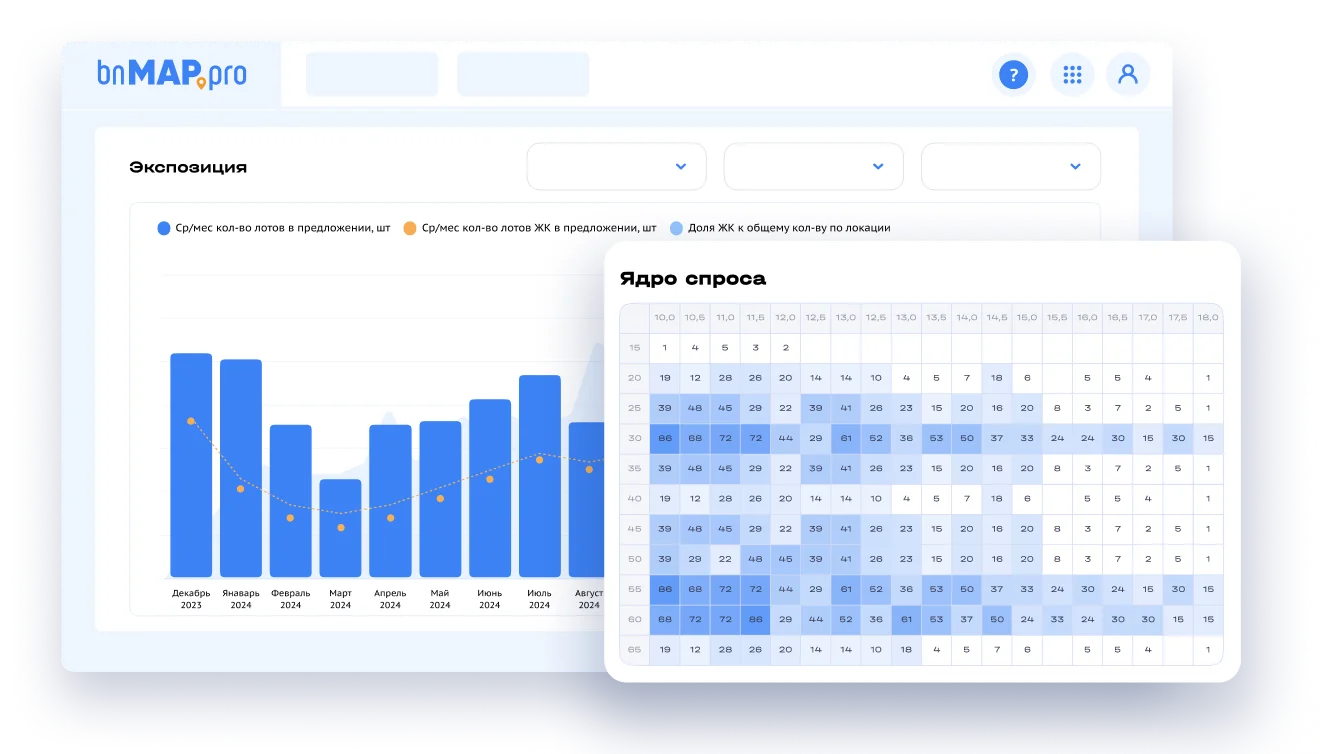The height and width of the screenshot is (754, 1320).
Task: Click the bnMAP.pro logo
Action: click(x=170, y=74)
